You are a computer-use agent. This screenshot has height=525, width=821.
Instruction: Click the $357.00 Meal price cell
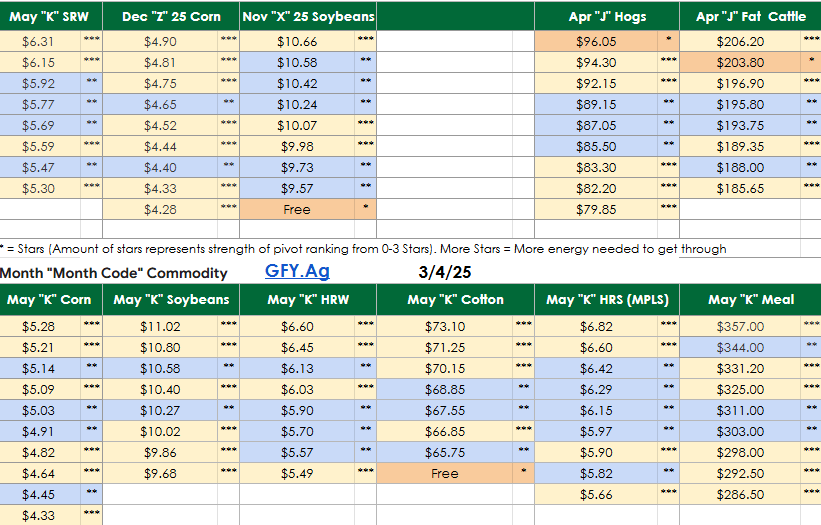point(741,326)
